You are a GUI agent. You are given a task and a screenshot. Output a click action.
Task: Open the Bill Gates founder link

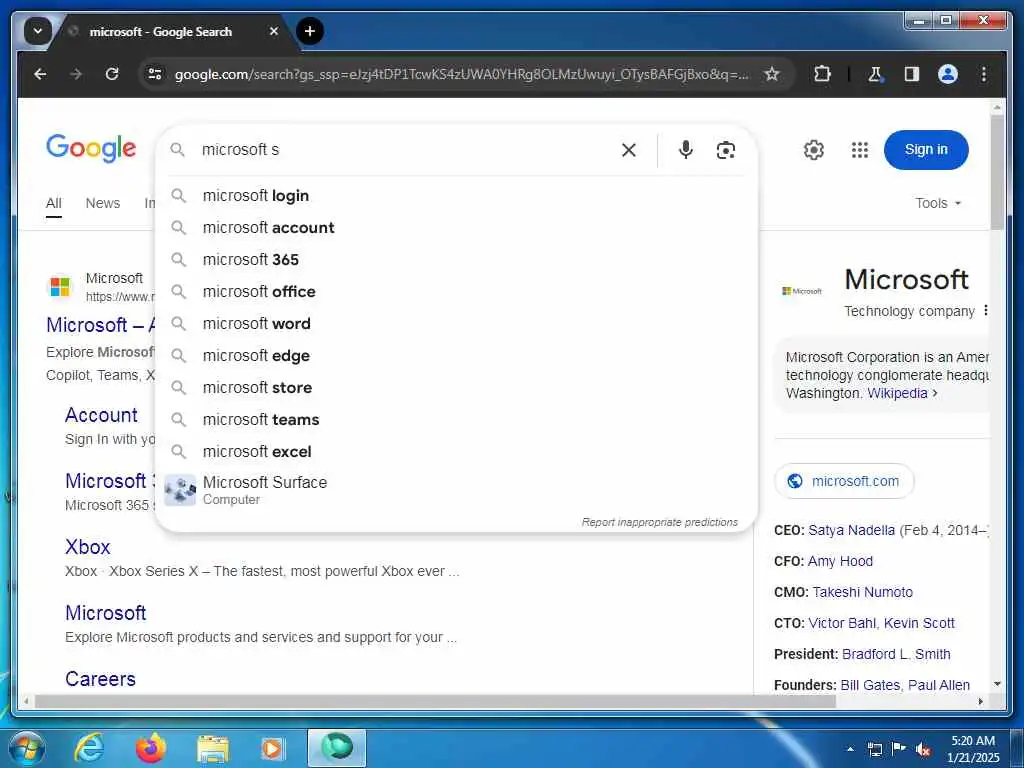tap(870, 685)
